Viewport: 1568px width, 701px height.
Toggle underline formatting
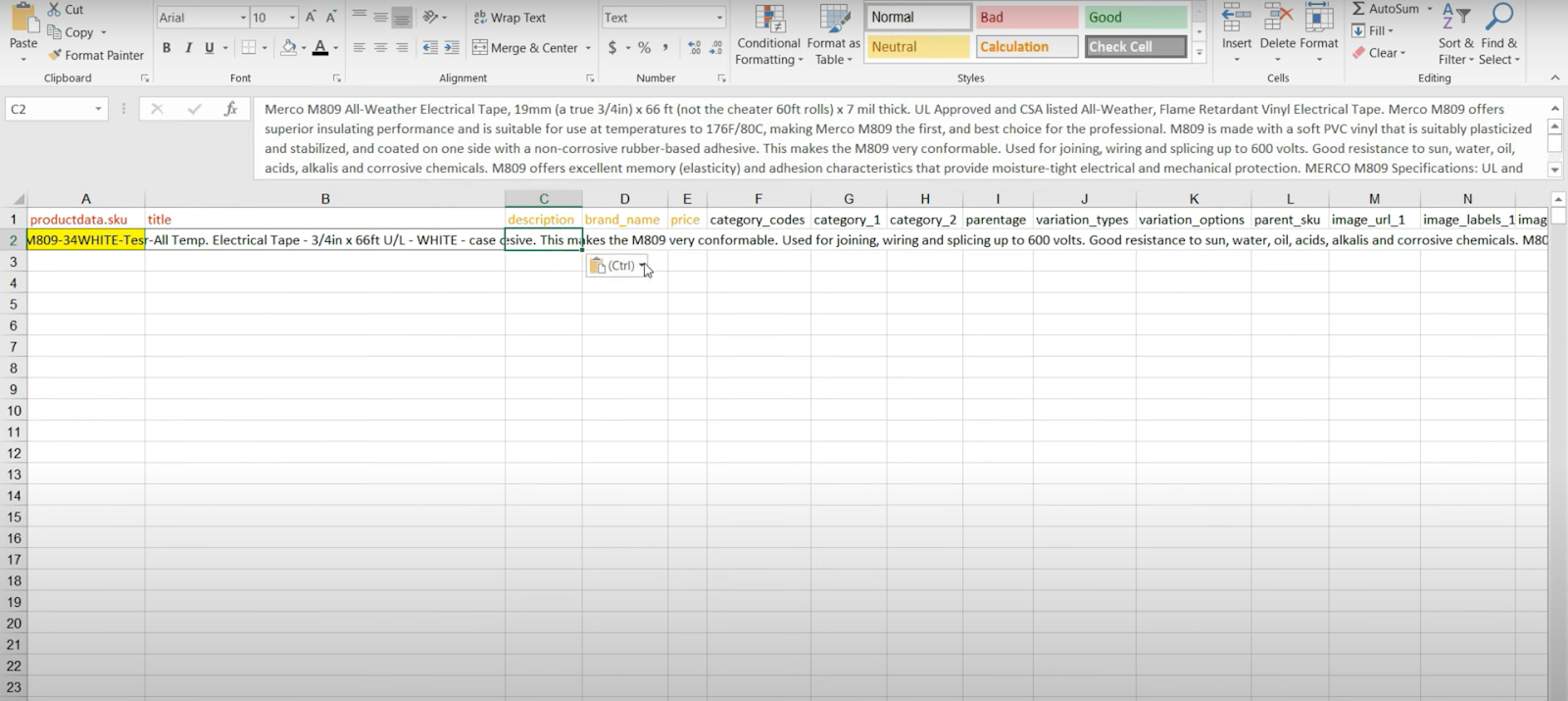[x=209, y=47]
